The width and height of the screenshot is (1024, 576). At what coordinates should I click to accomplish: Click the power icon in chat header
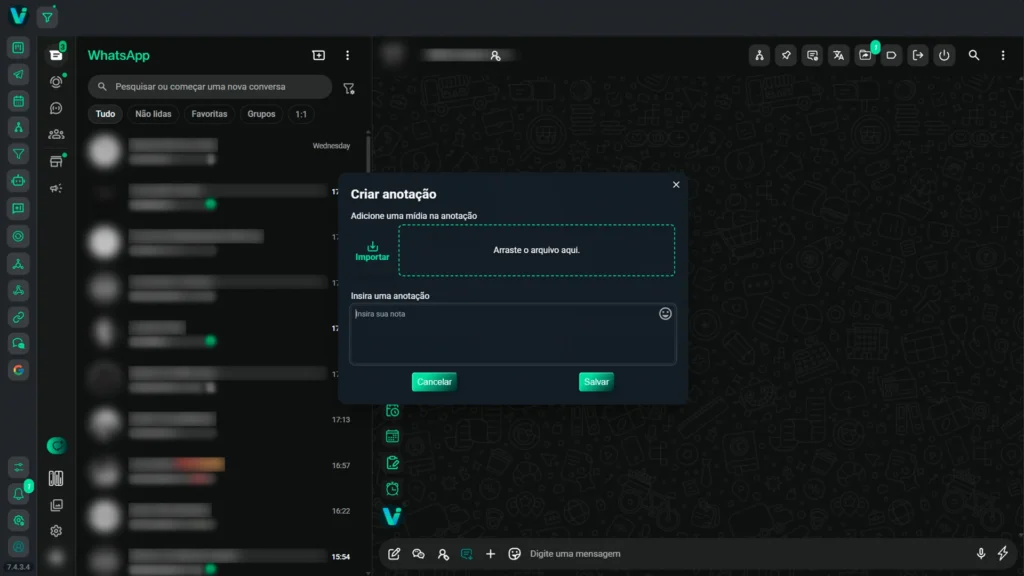tap(944, 56)
